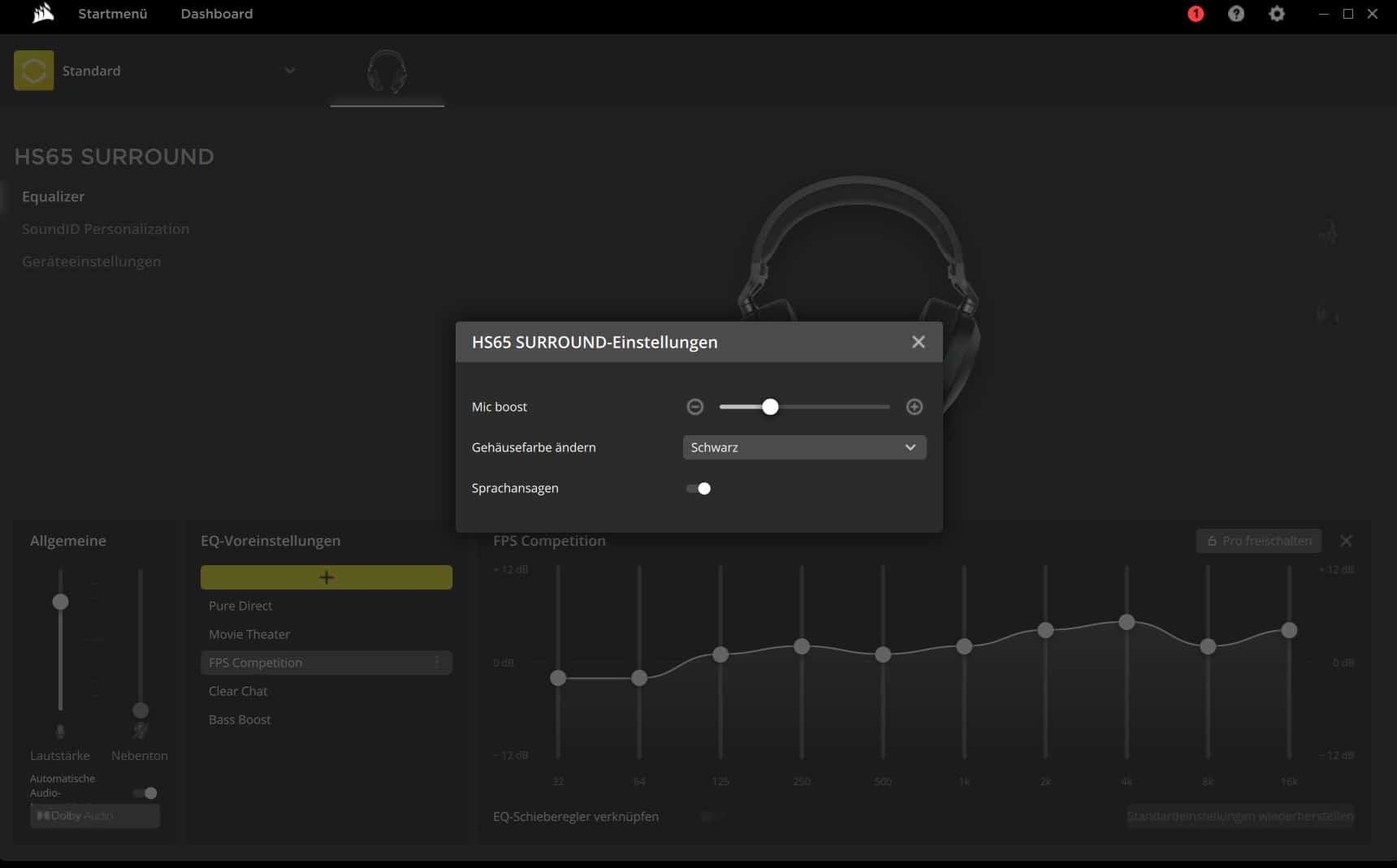This screenshot has width=1397, height=868.
Task: Open the red notification alert icon
Action: point(1196,14)
